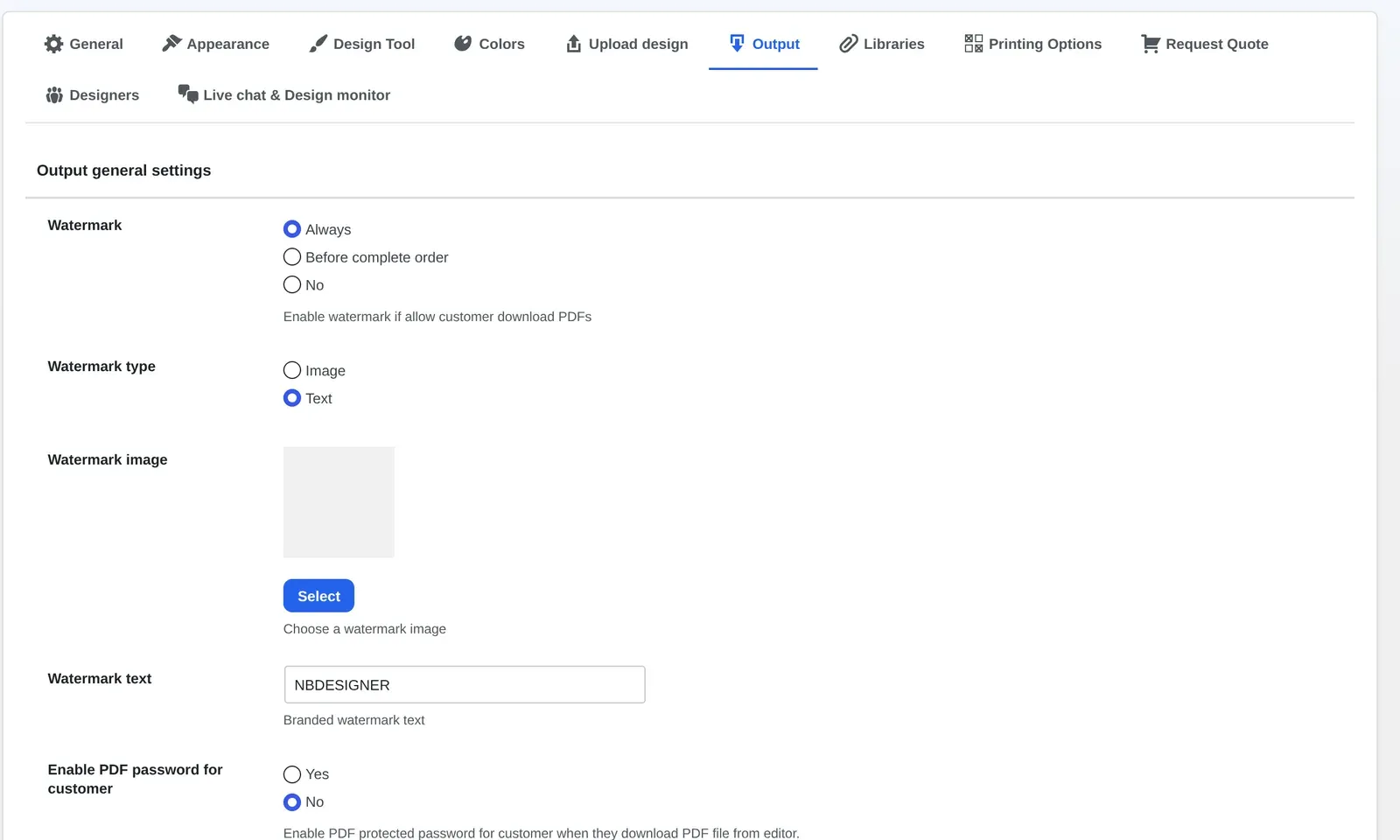Screen dimensions: 1400x840
Task: Click the 'Enable PDF password for customer' label
Action: pyautogui.click(x=136, y=779)
